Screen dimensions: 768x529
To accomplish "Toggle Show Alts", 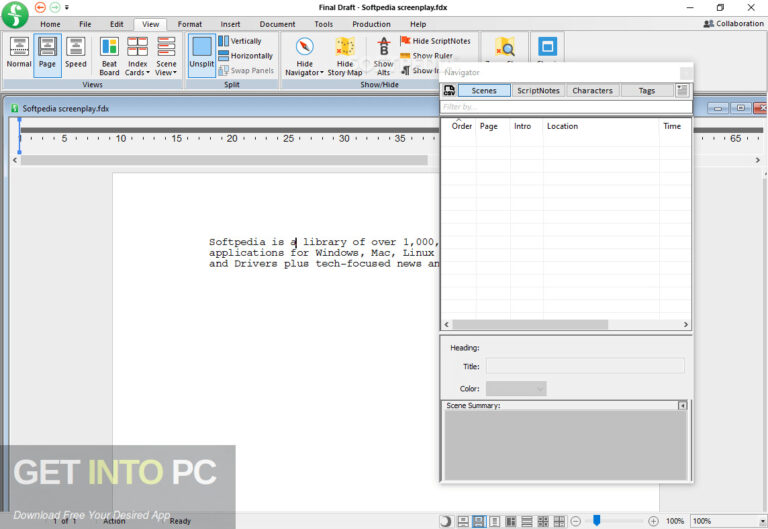I will 384,56.
